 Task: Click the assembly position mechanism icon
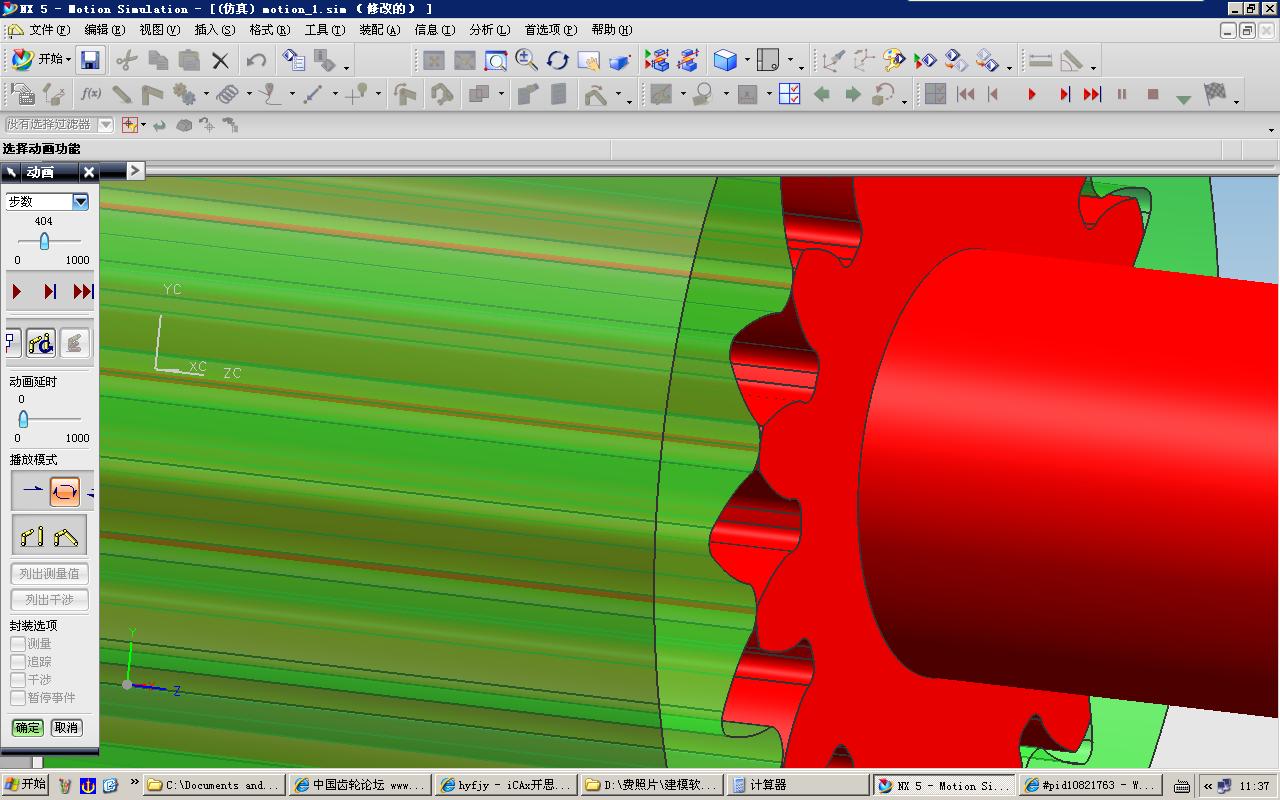(66, 535)
